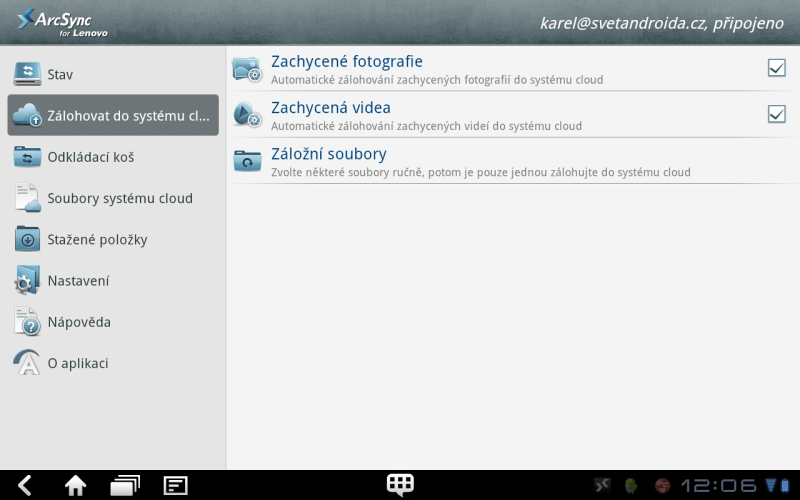The image size is (800, 500).
Task: Open the Nápověda help section
Action: pos(113,322)
